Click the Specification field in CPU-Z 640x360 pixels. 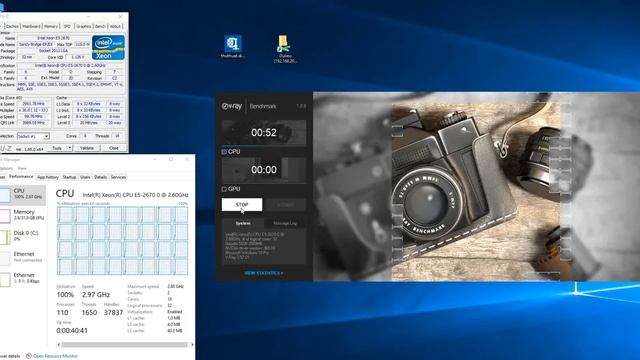(x=70, y=65)
